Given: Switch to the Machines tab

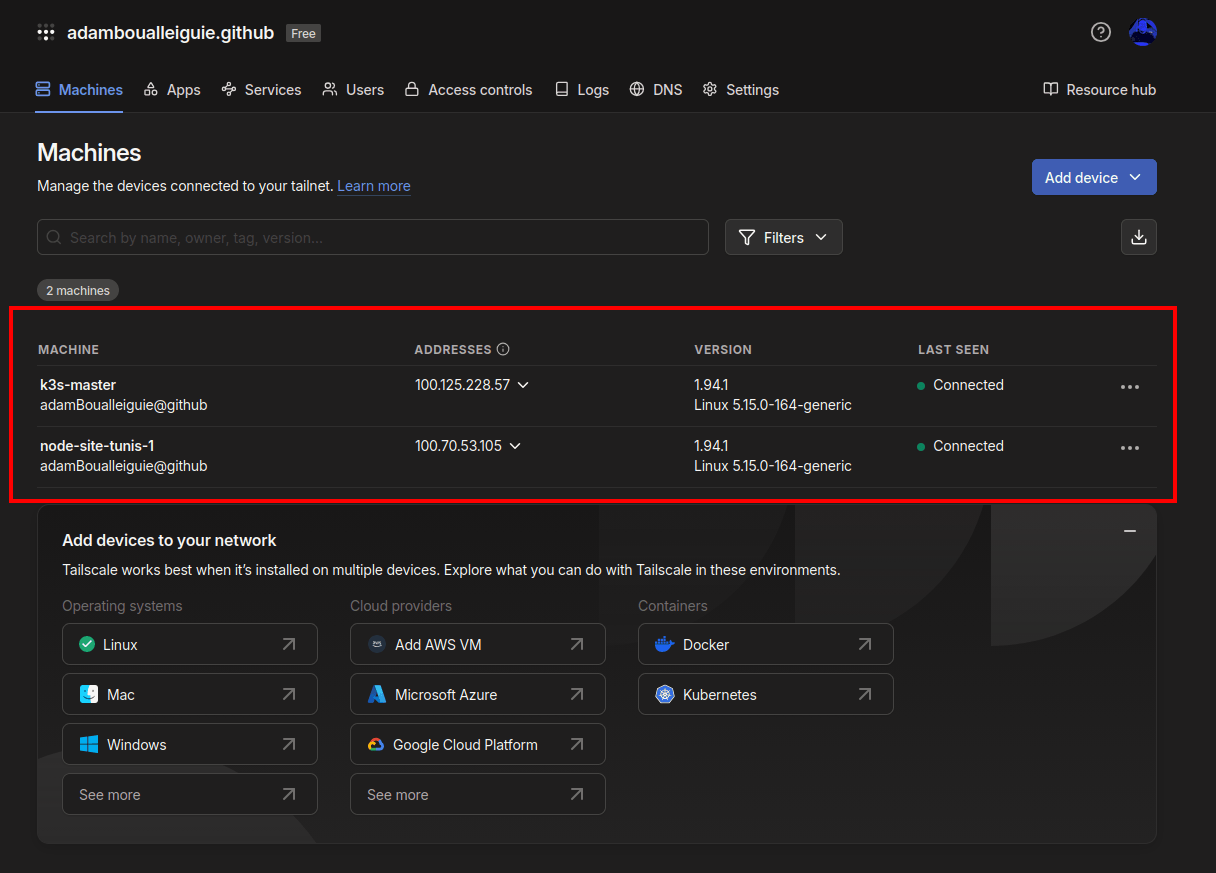Looking at the screenshot, I should click(79, 89).
